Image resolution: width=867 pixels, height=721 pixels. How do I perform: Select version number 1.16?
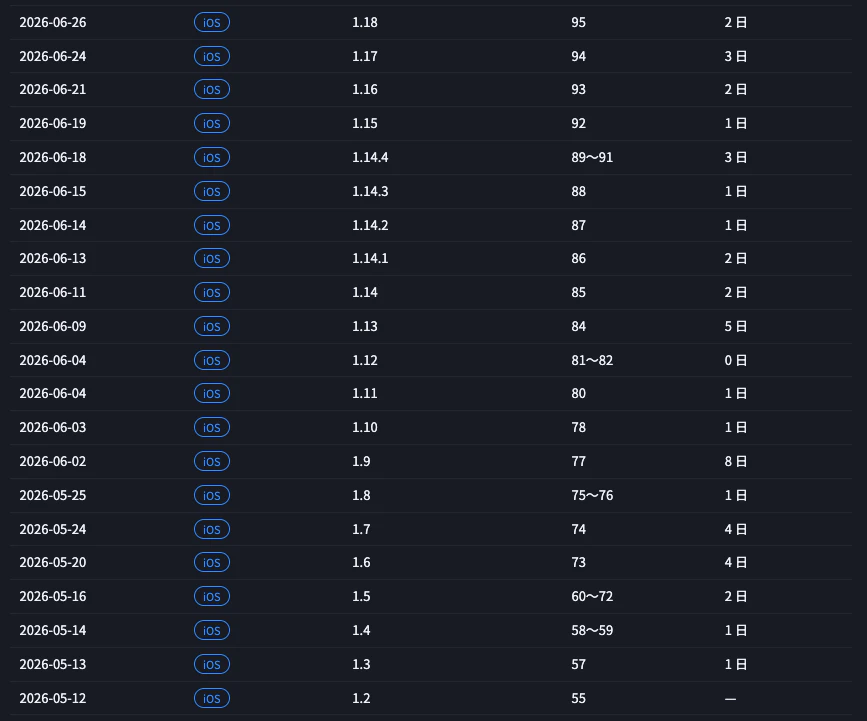click(365, 90)
